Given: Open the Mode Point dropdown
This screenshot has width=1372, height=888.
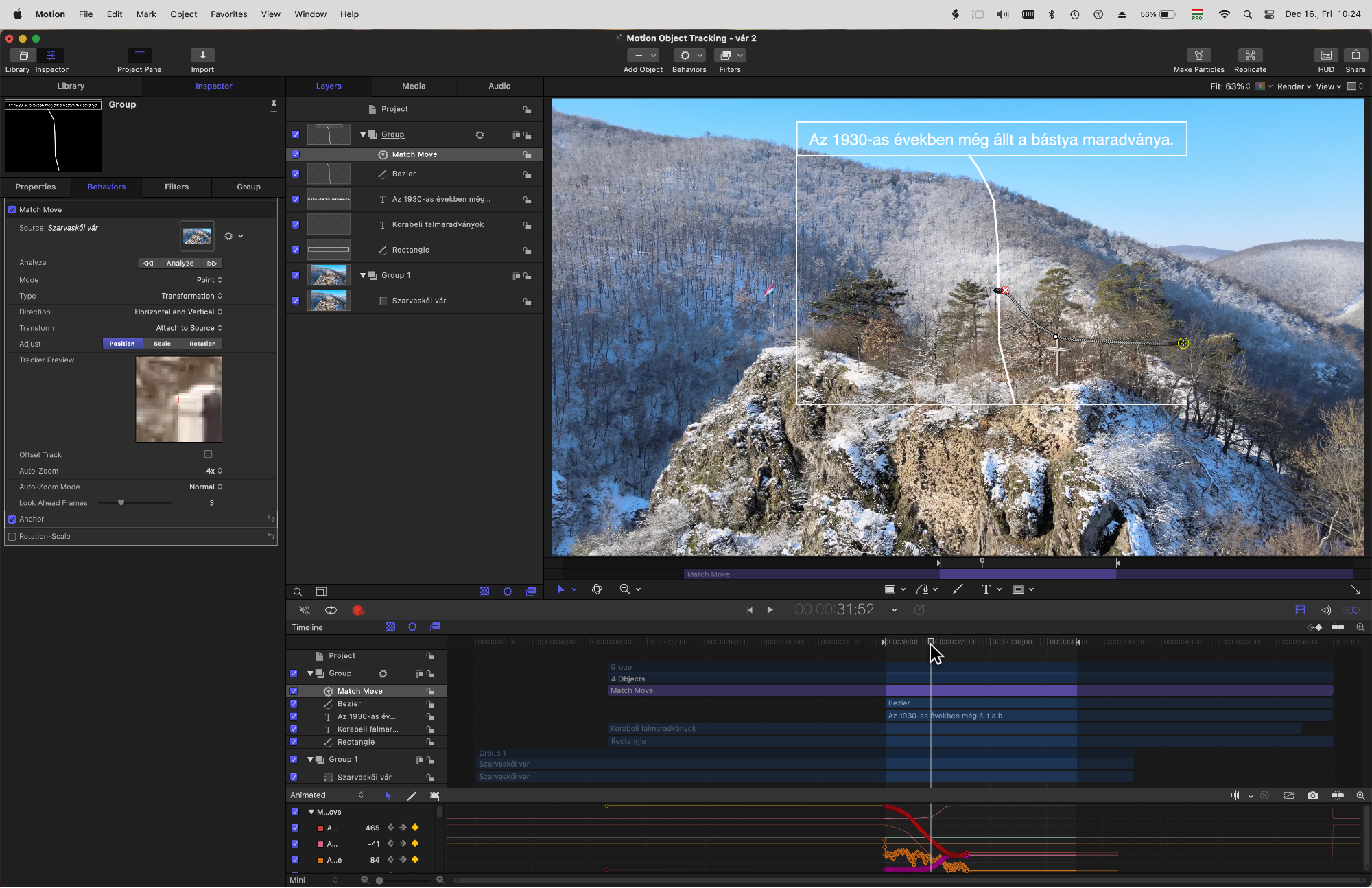Looking at the screenshot, I should [x=209, y=280].
